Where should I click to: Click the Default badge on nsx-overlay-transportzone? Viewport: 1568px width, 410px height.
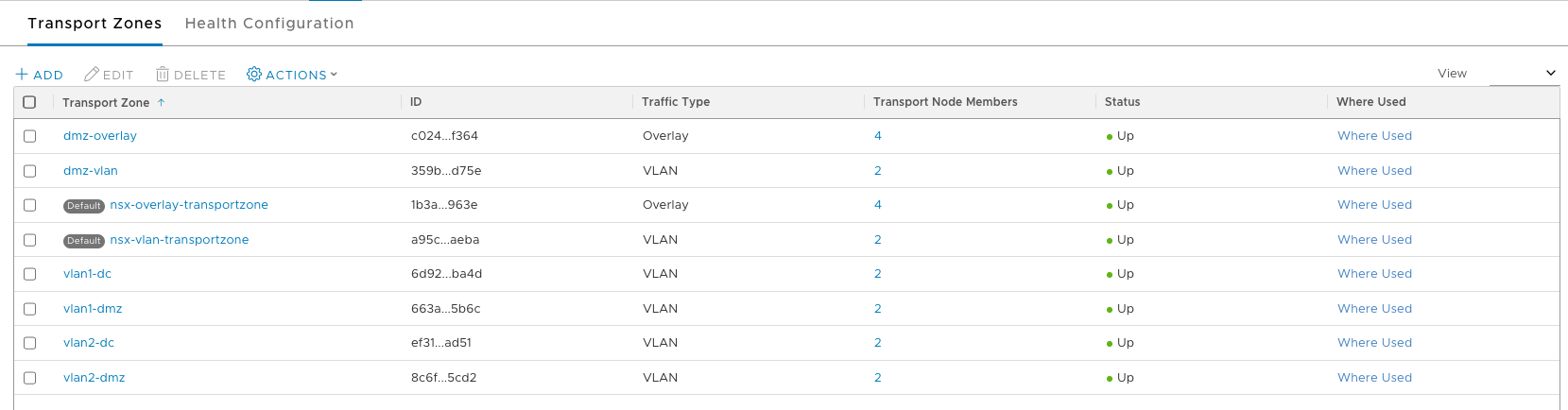point(84,206)
